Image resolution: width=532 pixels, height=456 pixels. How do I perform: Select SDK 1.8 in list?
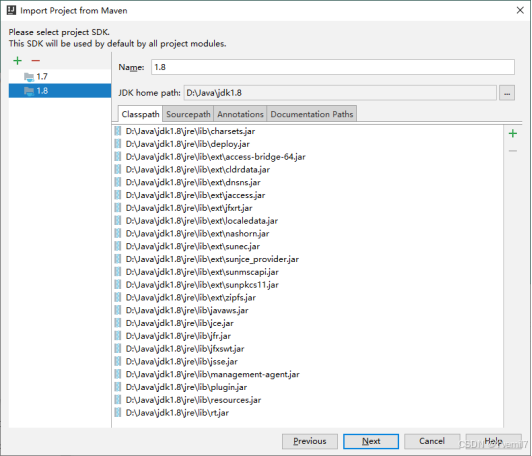pos(60,91)
